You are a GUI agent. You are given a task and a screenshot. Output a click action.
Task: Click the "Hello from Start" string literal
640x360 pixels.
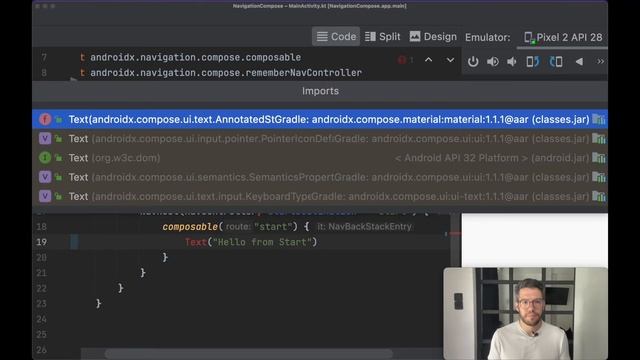[262, 242]
